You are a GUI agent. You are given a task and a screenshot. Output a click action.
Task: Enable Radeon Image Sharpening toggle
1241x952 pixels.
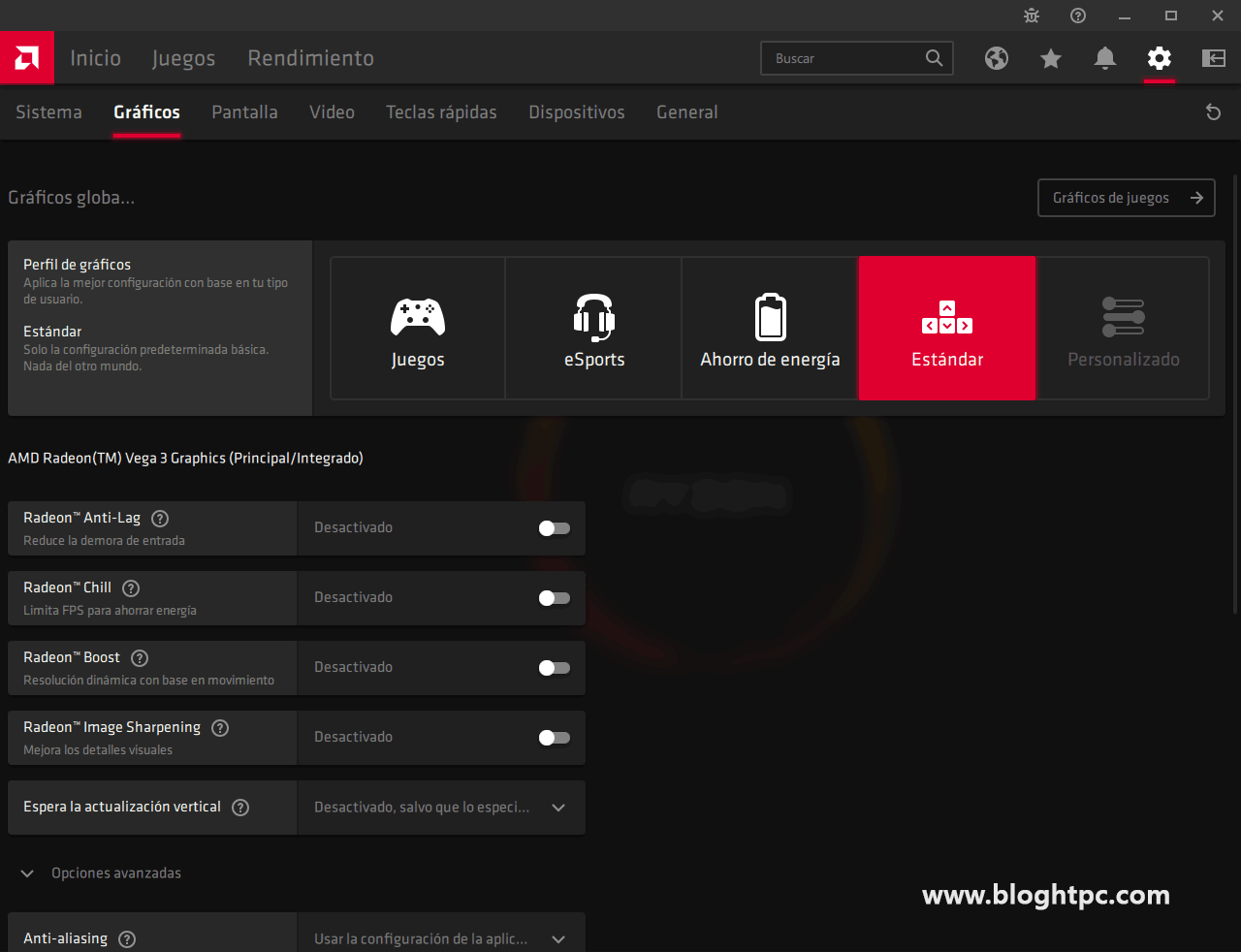[555, 738]
